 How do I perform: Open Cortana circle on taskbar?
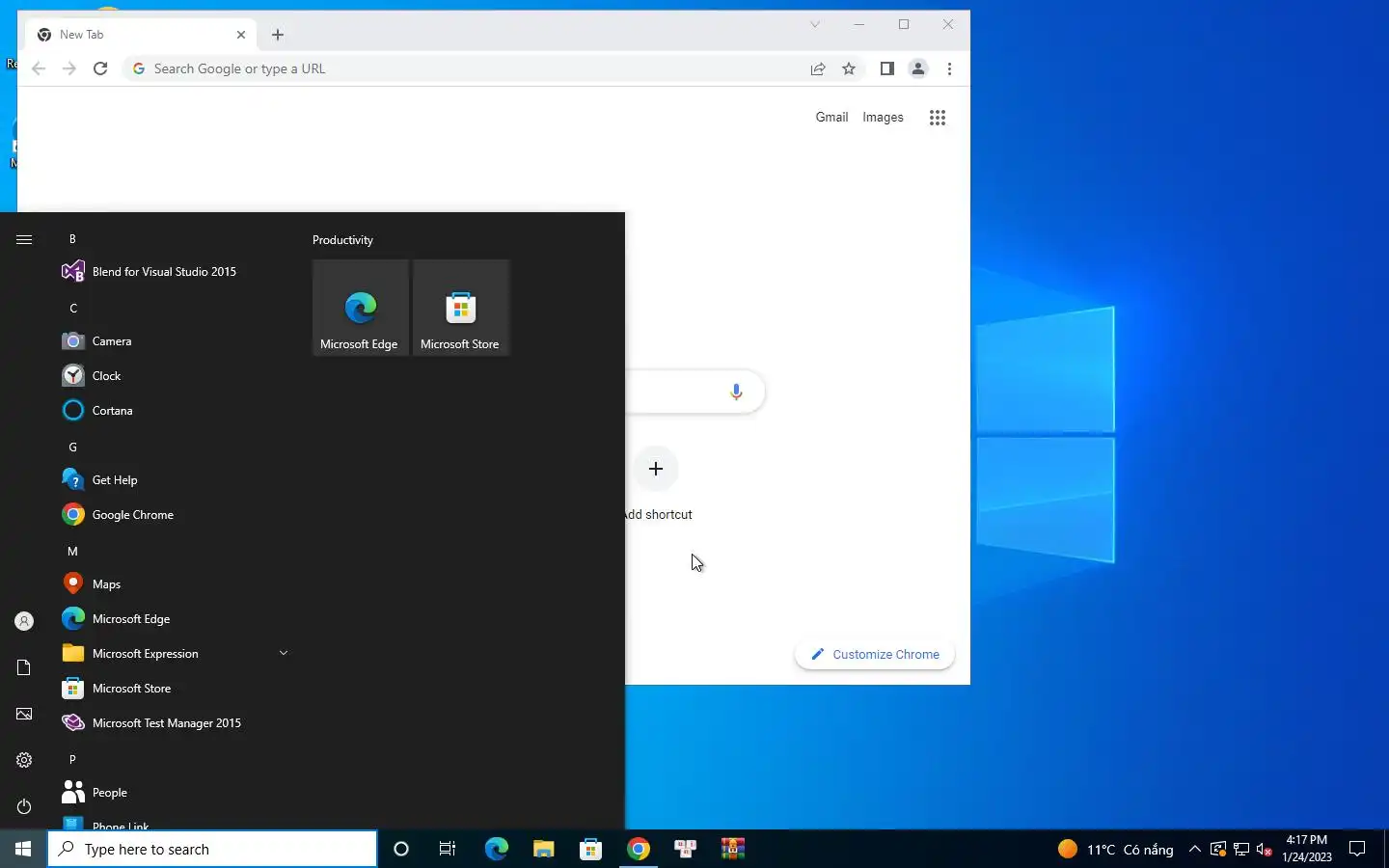click(x=401, y=849)
